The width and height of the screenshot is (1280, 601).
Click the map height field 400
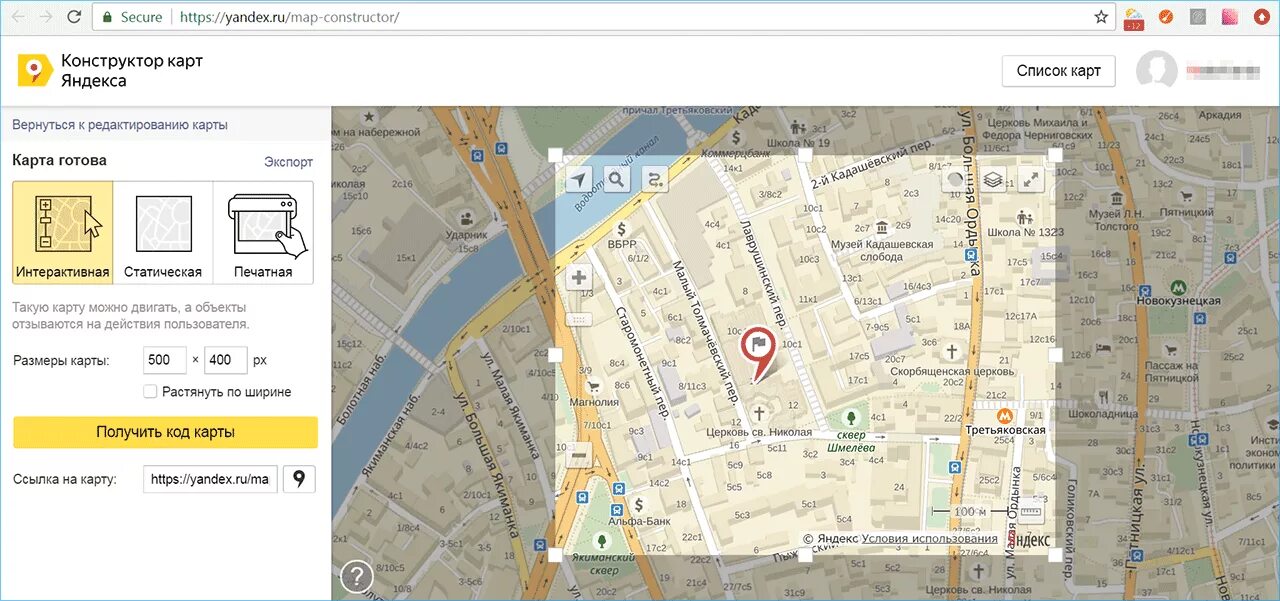coord(225,360)
